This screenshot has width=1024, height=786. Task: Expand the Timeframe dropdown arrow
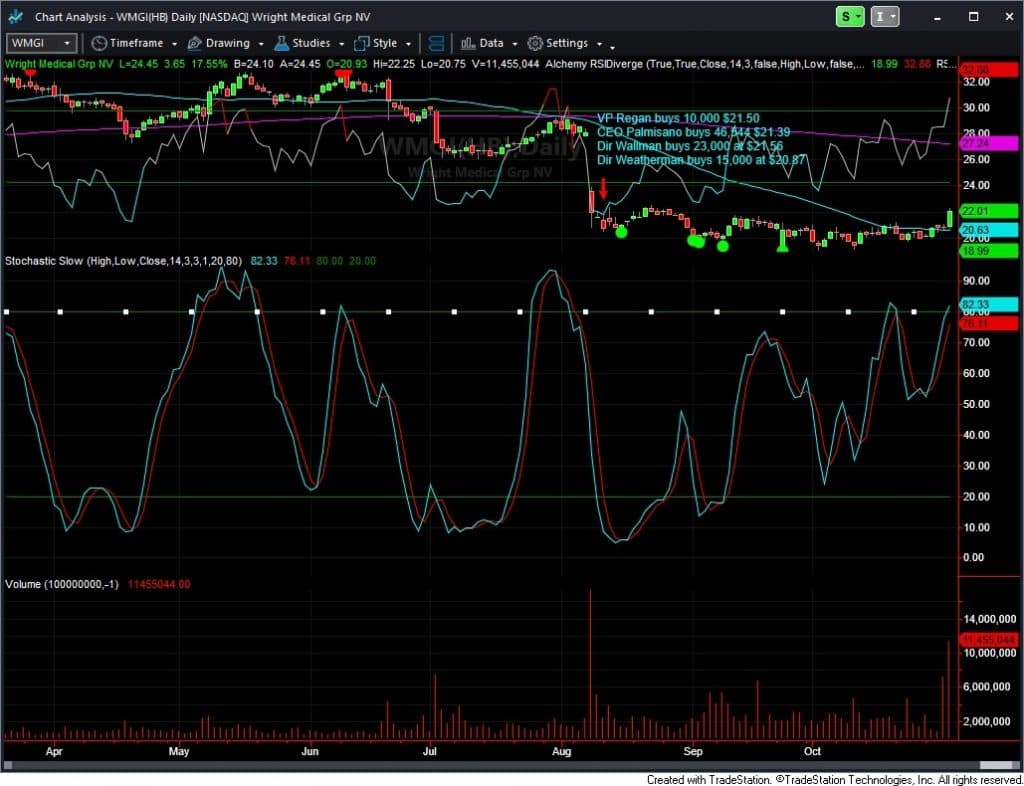click(174, 44)
